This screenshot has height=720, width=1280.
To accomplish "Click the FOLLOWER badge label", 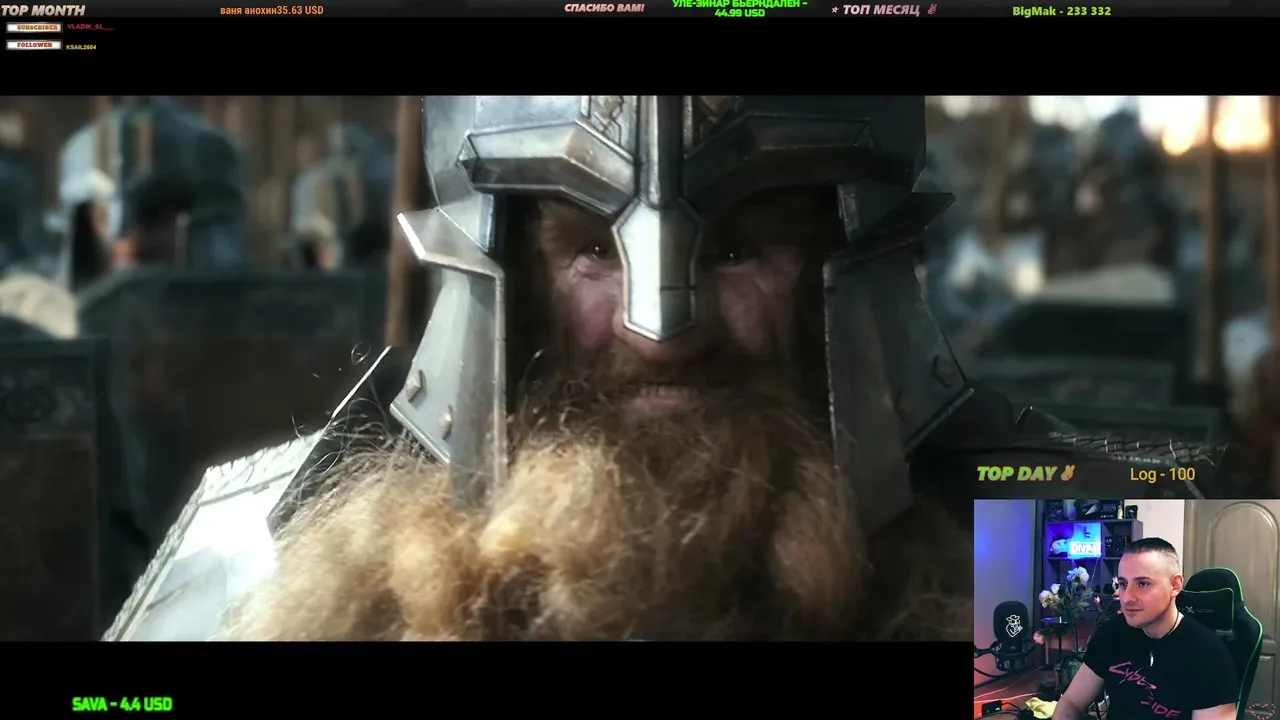I will (34, 45).
